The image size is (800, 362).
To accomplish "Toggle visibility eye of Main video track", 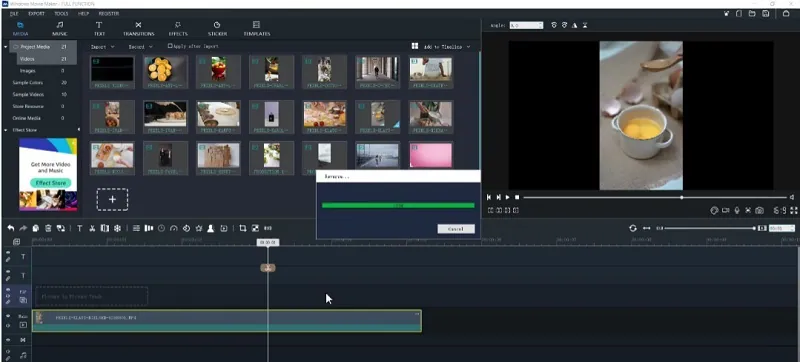I will [x=8, y=316].
